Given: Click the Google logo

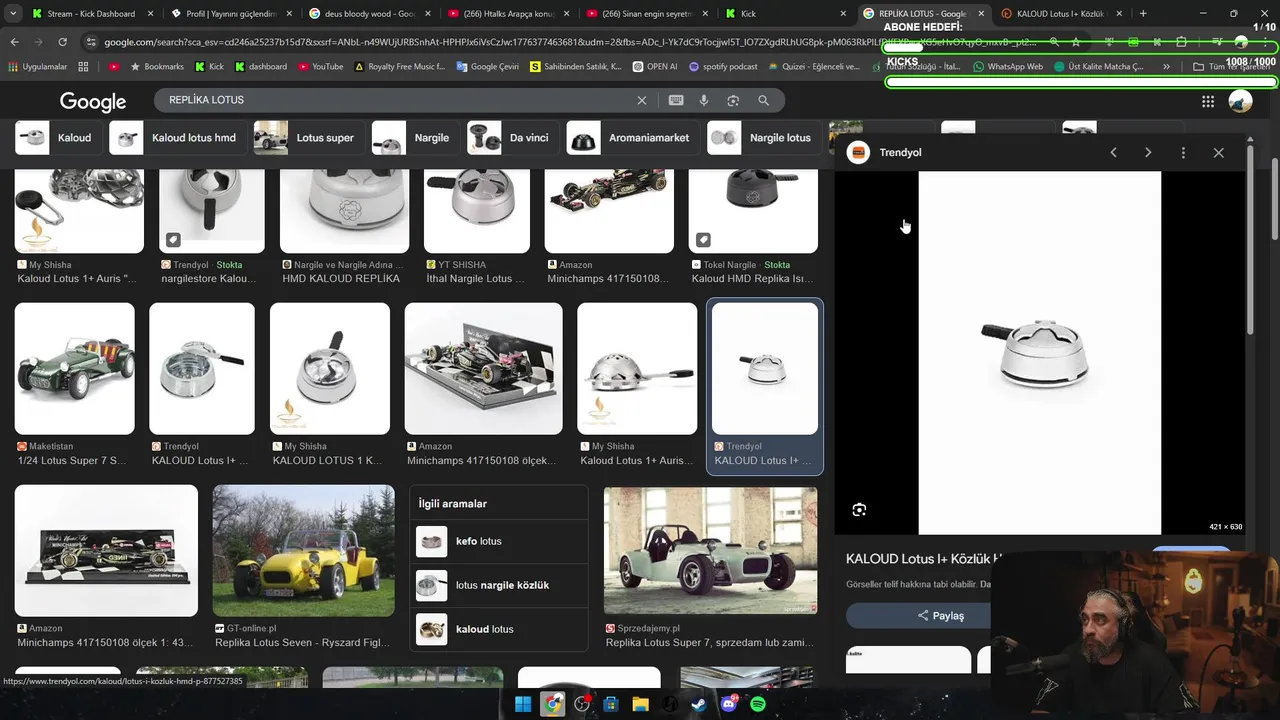Looking at the screenshot, I should click(93, 101).
